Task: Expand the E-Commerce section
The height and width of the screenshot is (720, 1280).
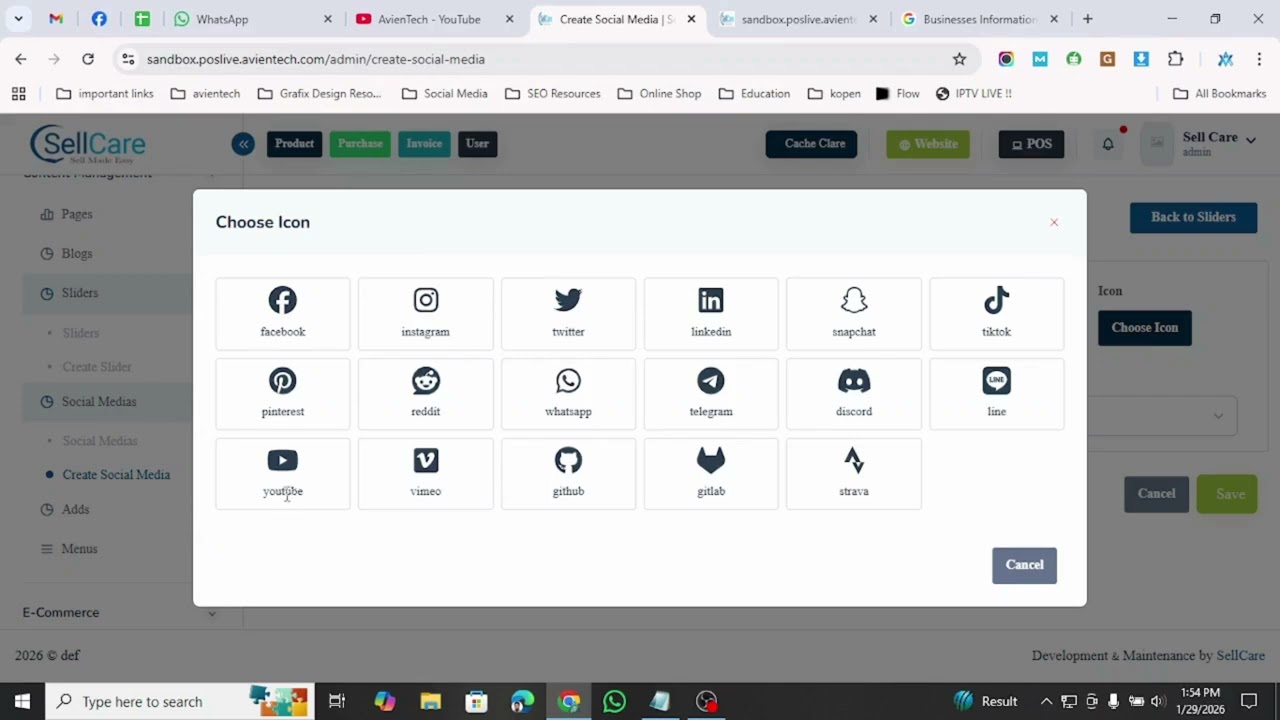Action: click(x=120, y=612)
